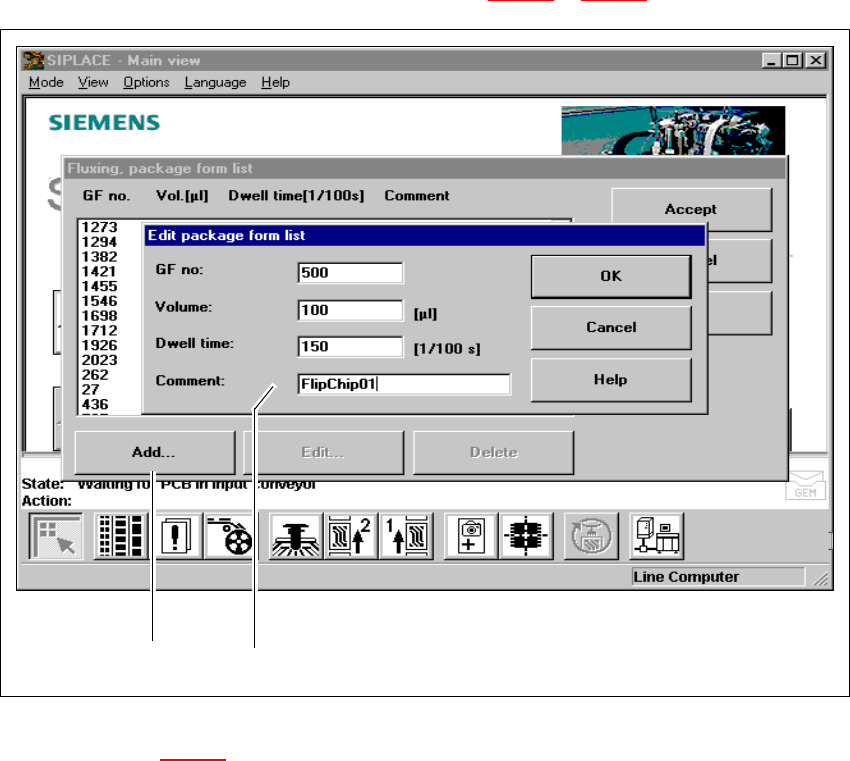Confirm the edit dialog with OK
This screenshot has width=850, height=761.
(611, 276)
